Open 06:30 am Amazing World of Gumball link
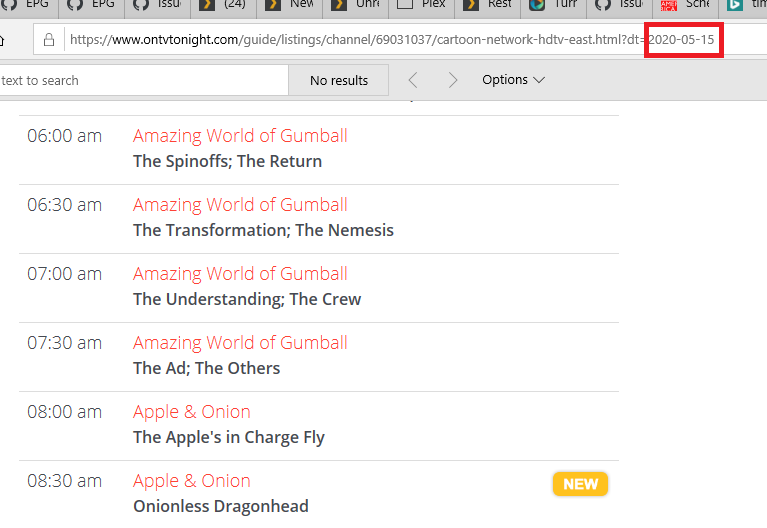 (240, 205)
